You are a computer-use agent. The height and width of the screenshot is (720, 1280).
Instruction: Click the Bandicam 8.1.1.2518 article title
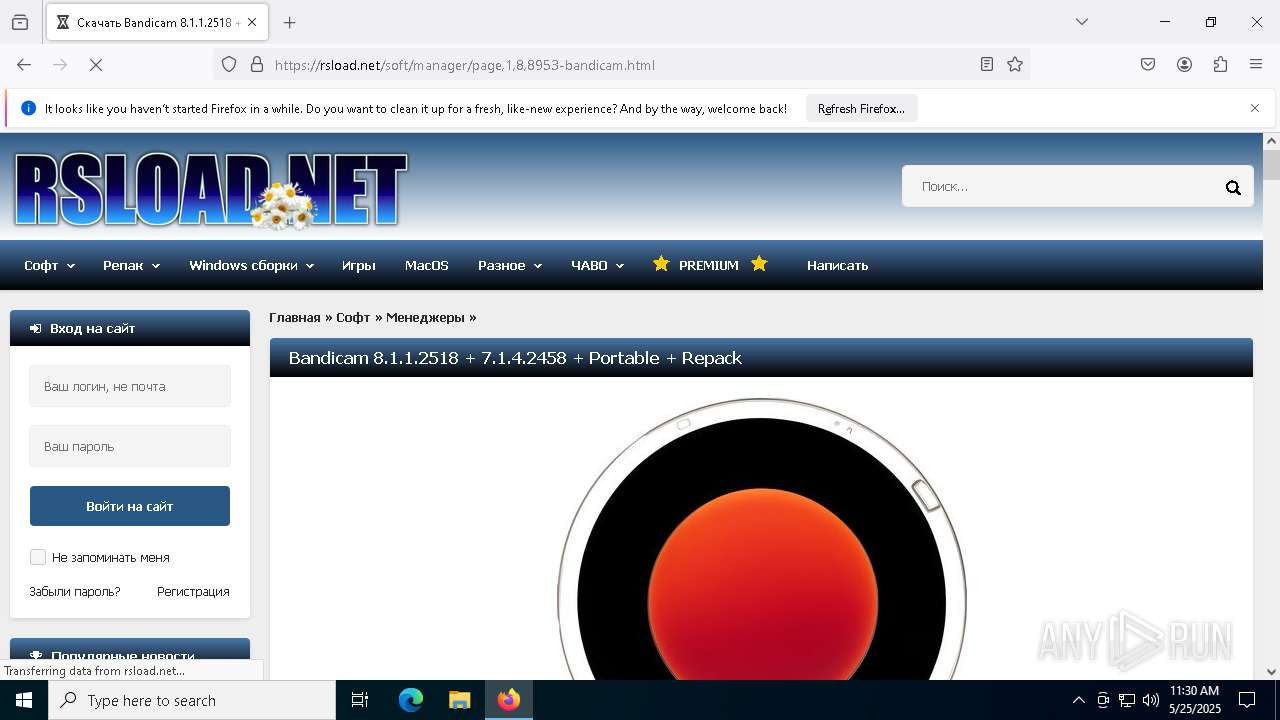pos(515,357)
